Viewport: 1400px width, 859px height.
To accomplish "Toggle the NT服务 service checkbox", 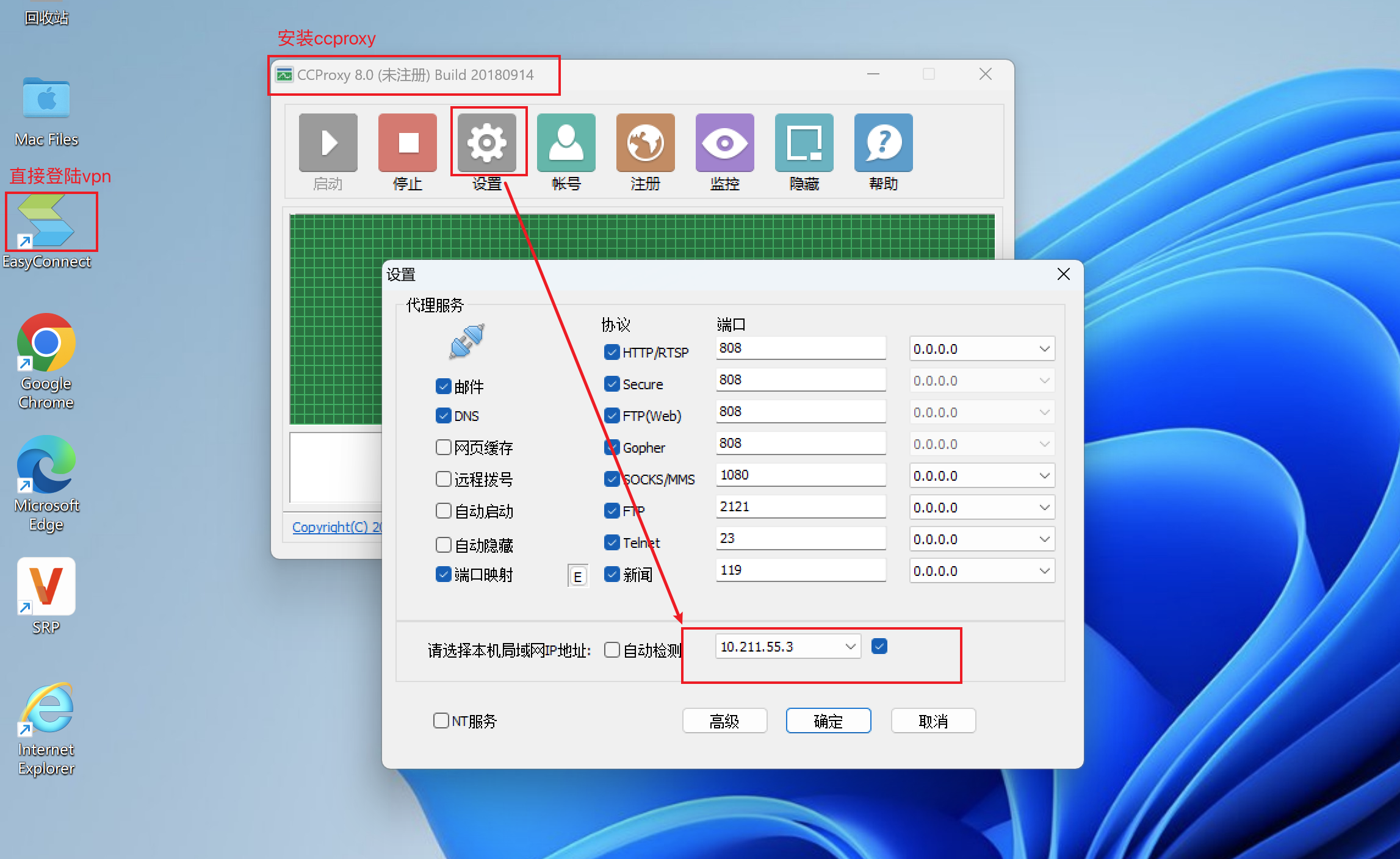I will point(441,721).
